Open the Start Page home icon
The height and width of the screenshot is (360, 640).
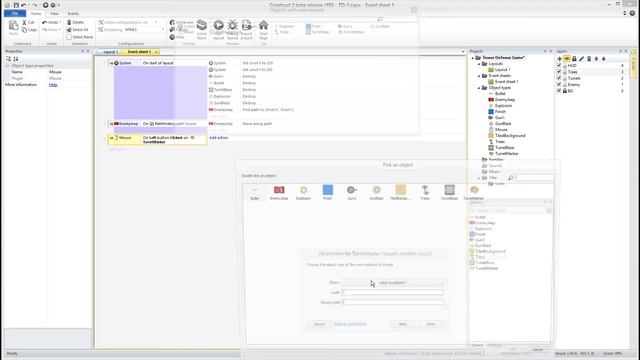264,26
